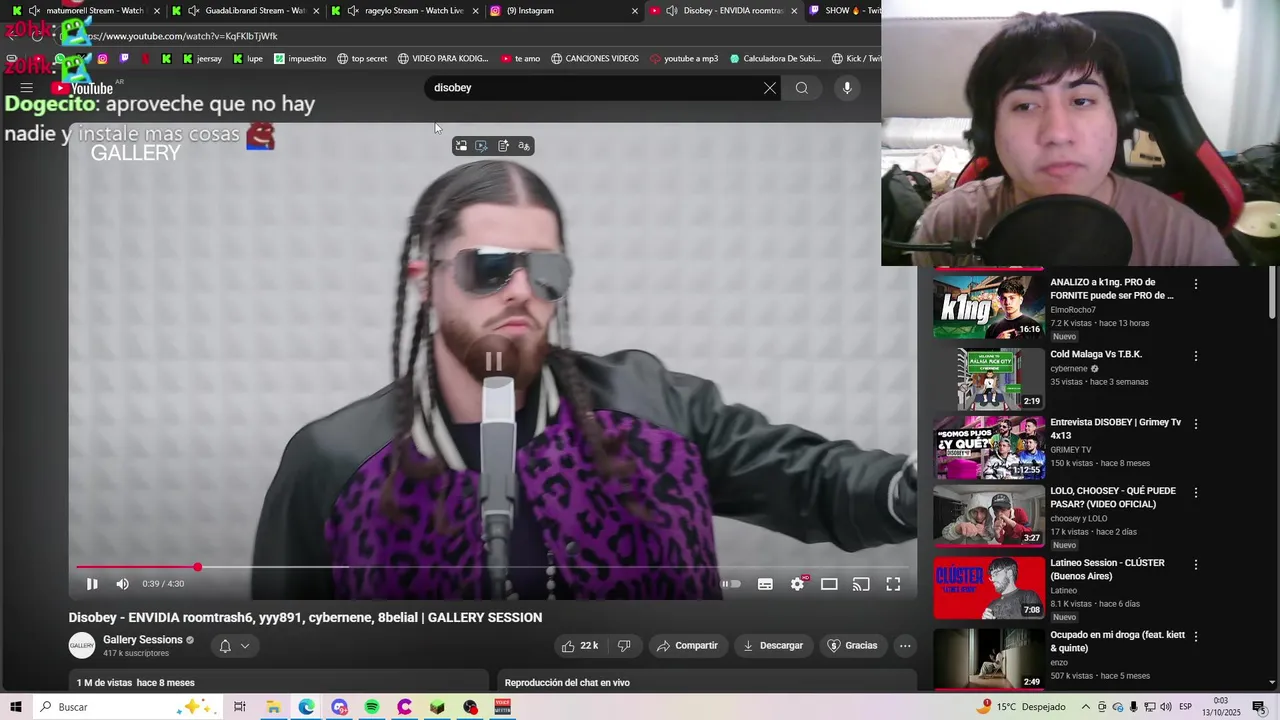Viewport: 1280px width, 720px height.
Task: Mute the video using the volume speaker icon
Action: 122,584
